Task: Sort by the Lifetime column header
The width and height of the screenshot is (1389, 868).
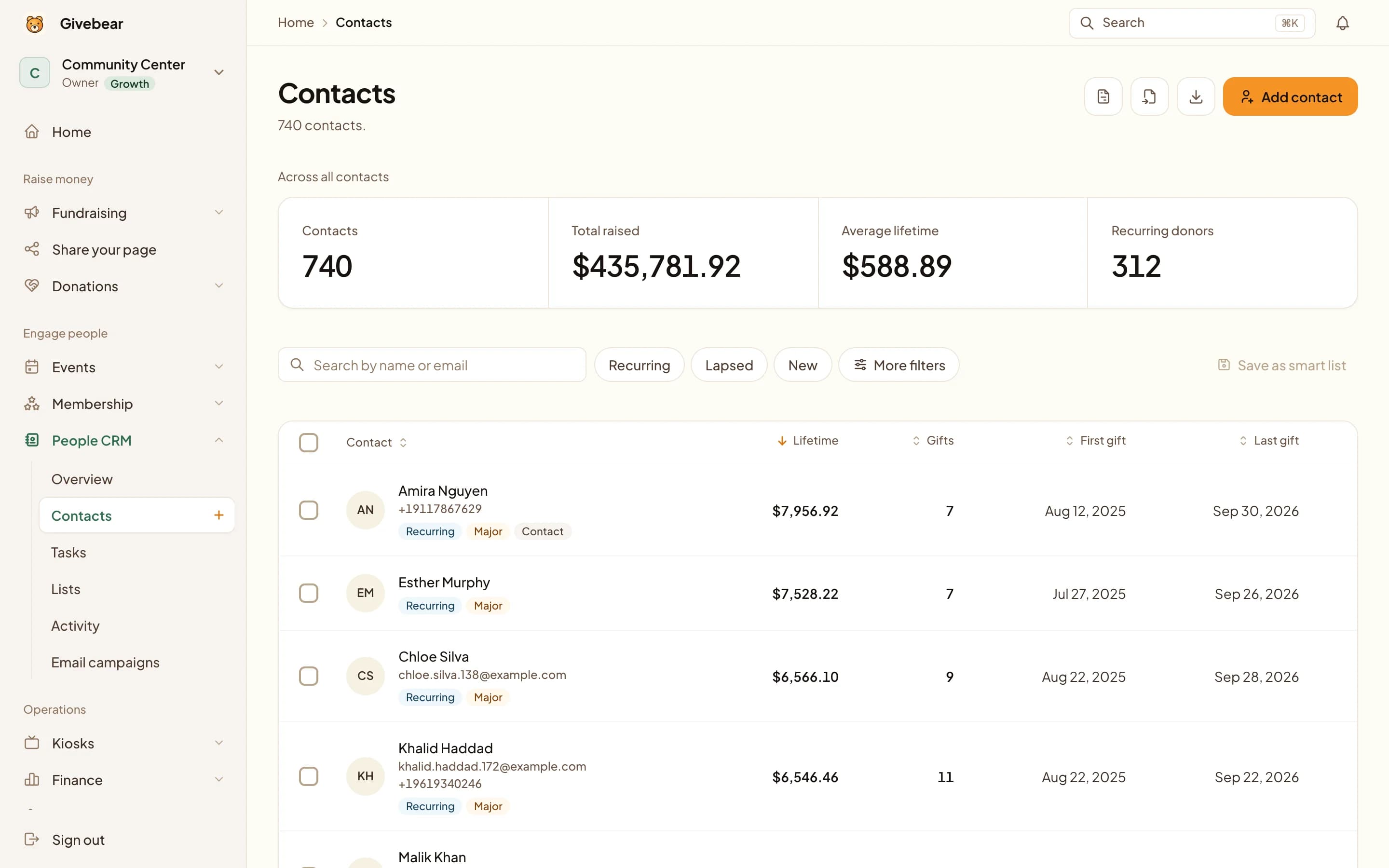Action: pyautogui.click(x=807, y=440)
